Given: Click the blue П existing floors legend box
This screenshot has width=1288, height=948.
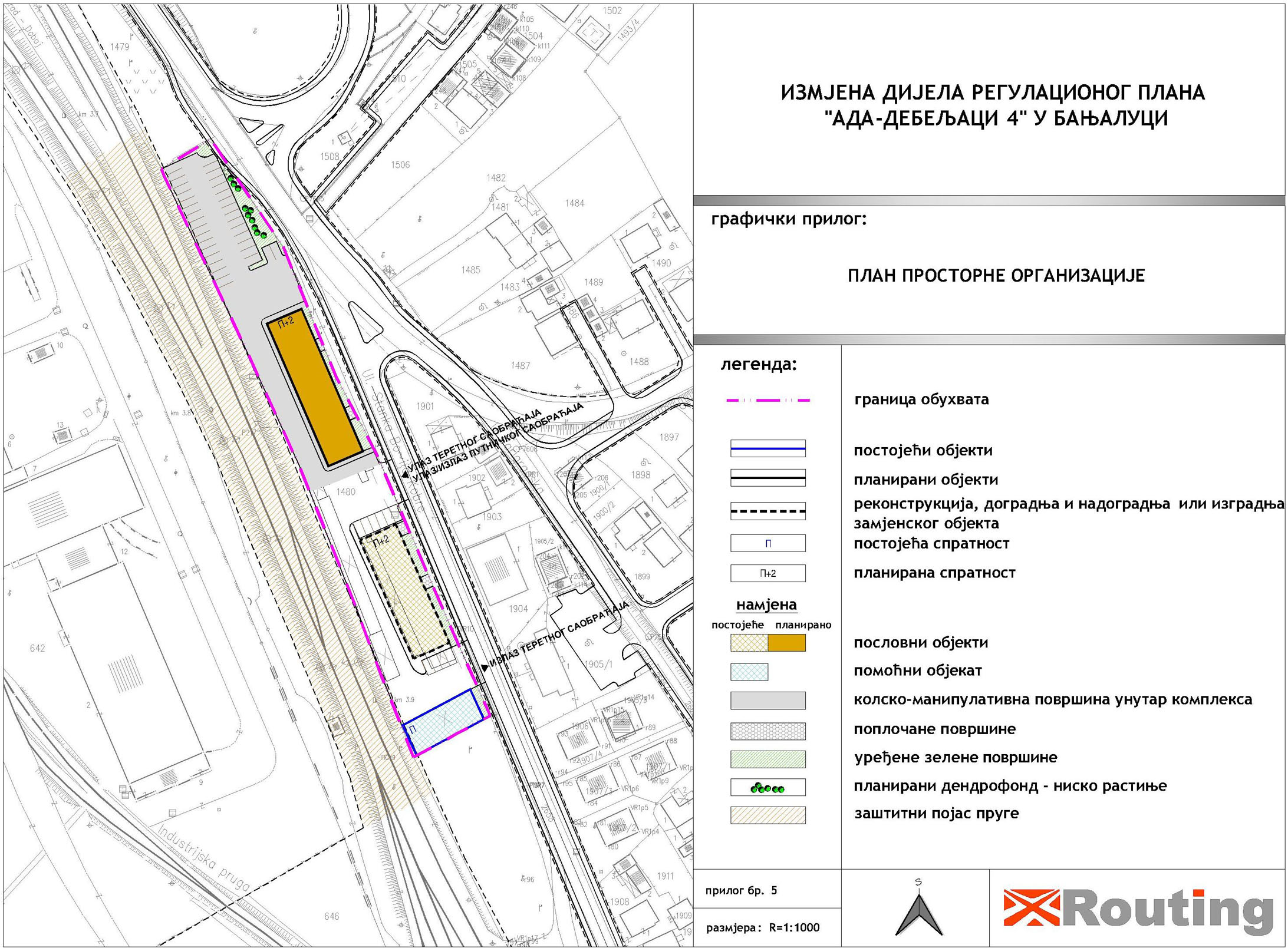Looking at the screenshot, I should pyautogui.click(x=767, y=543).
